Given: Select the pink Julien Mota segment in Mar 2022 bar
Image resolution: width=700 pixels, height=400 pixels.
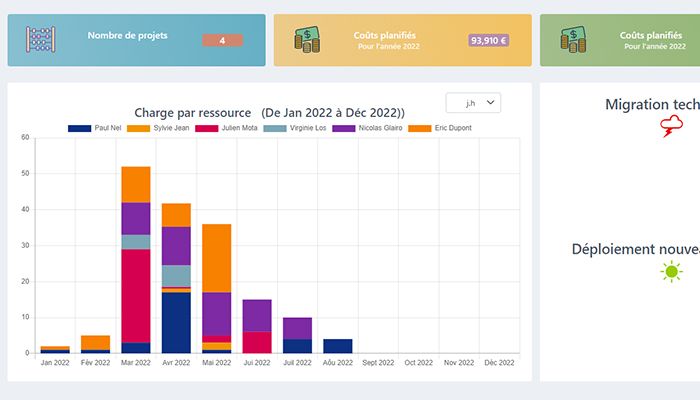Looking at the screenshot, I should [136, 295].
